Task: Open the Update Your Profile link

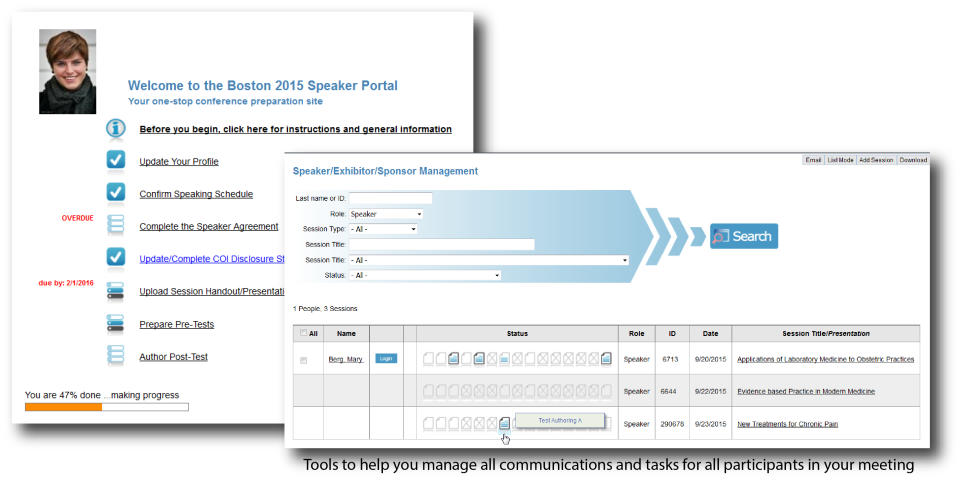Action: pos(179,162)
